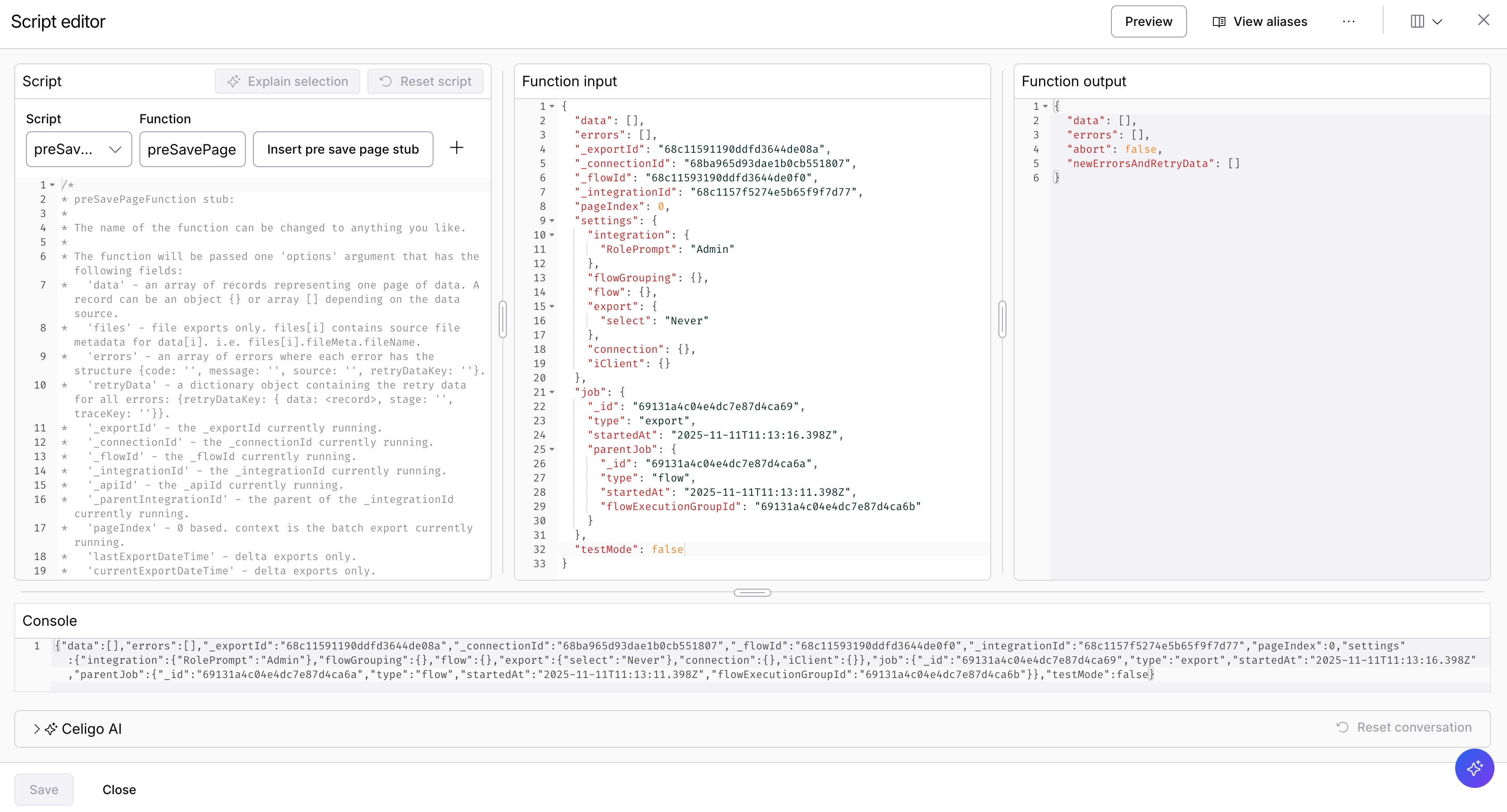This screenshot has width=1507, height=812.
Task: Click Reset script button
Action: coord(425,81)
